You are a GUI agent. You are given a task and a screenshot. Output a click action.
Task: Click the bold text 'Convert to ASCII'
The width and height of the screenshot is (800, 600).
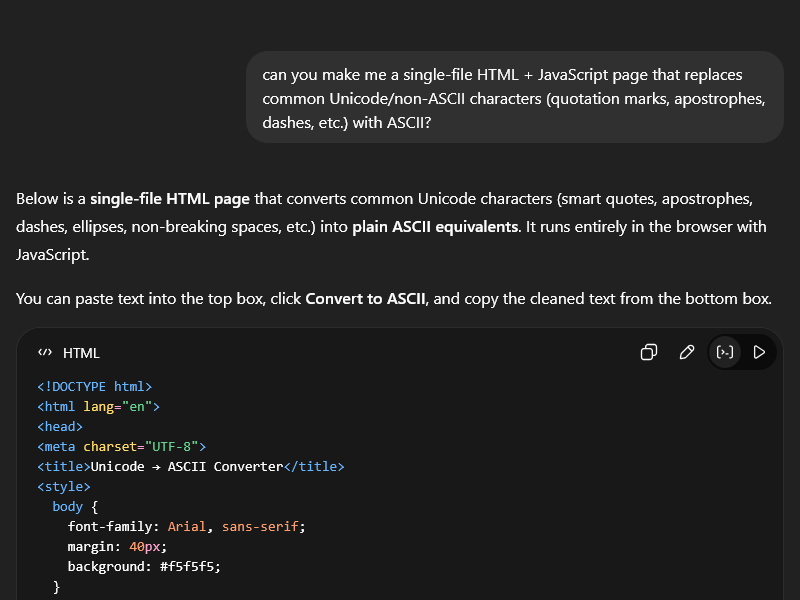(365, 298)
